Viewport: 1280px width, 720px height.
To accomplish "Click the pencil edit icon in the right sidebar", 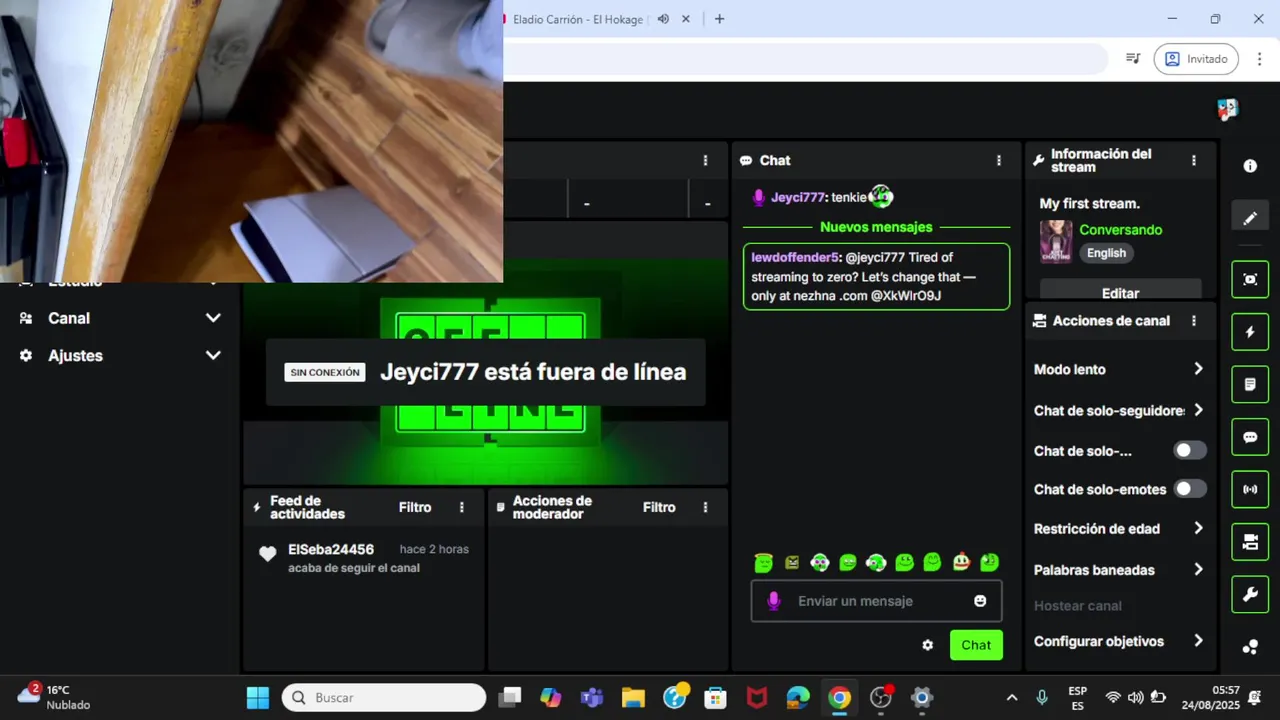I will [x=1250, y=218].
